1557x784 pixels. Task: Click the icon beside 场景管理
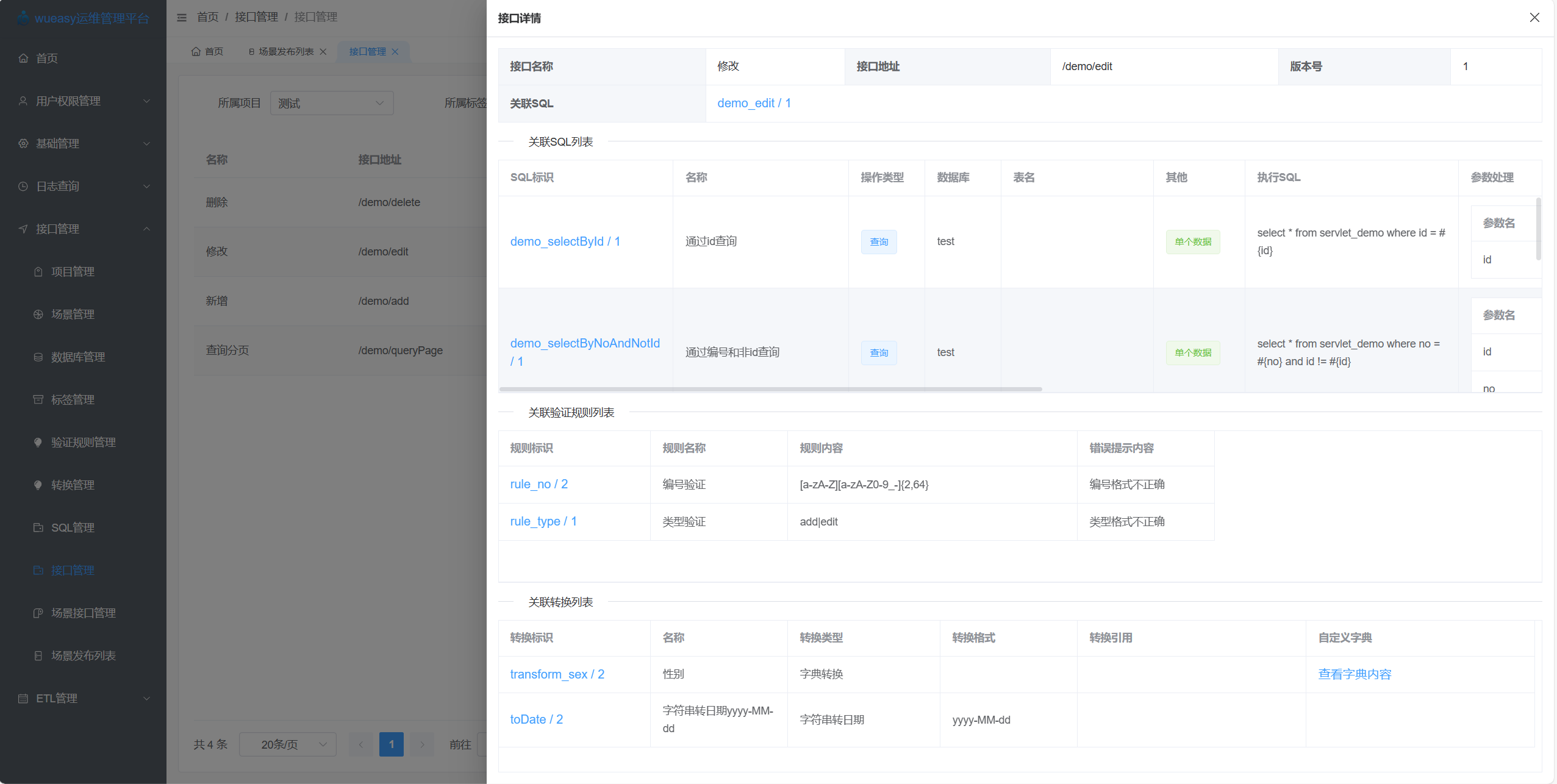tap(38, 315)
